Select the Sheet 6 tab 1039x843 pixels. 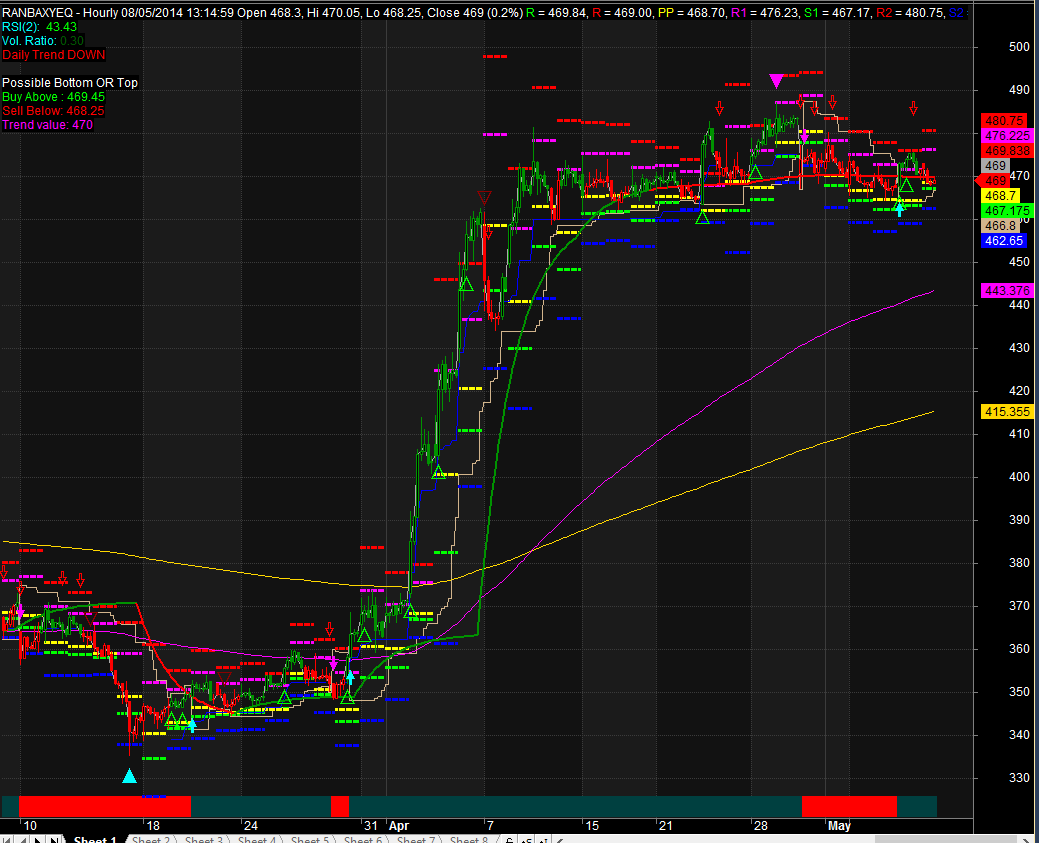click(x=363, y=839)
